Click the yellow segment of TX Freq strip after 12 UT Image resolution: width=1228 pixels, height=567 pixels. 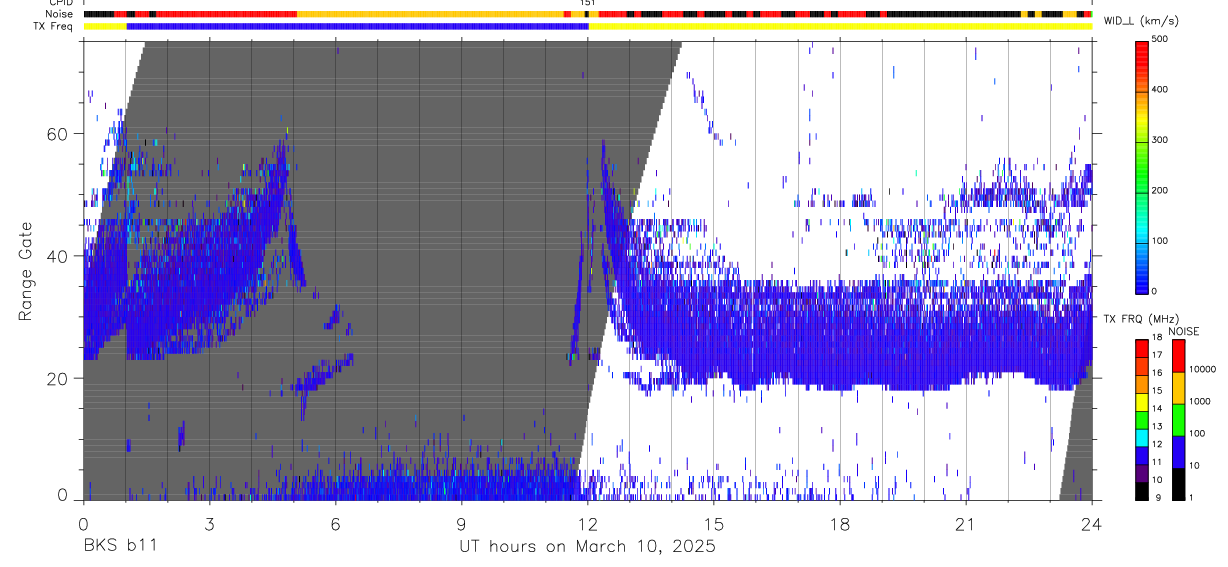click(x=840, y=26)
